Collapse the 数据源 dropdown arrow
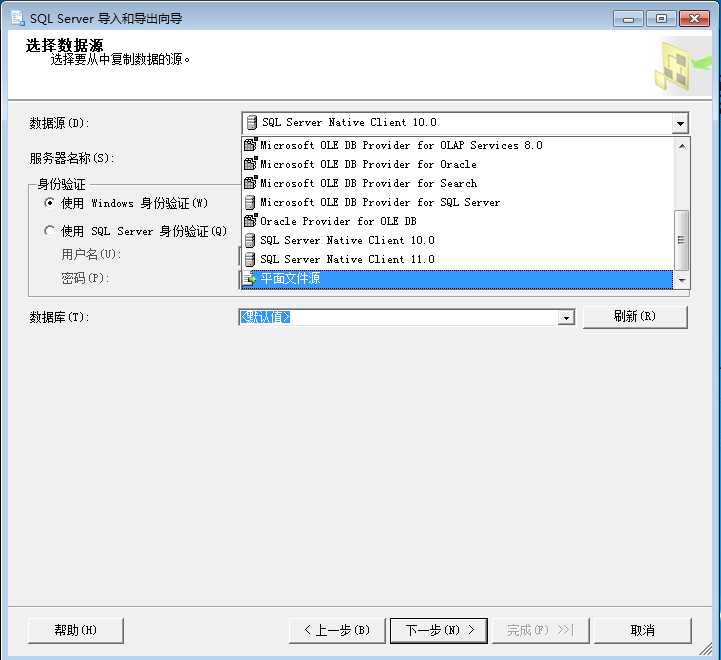Viewport: 721px width, 660px height. [x=680, y=123]
